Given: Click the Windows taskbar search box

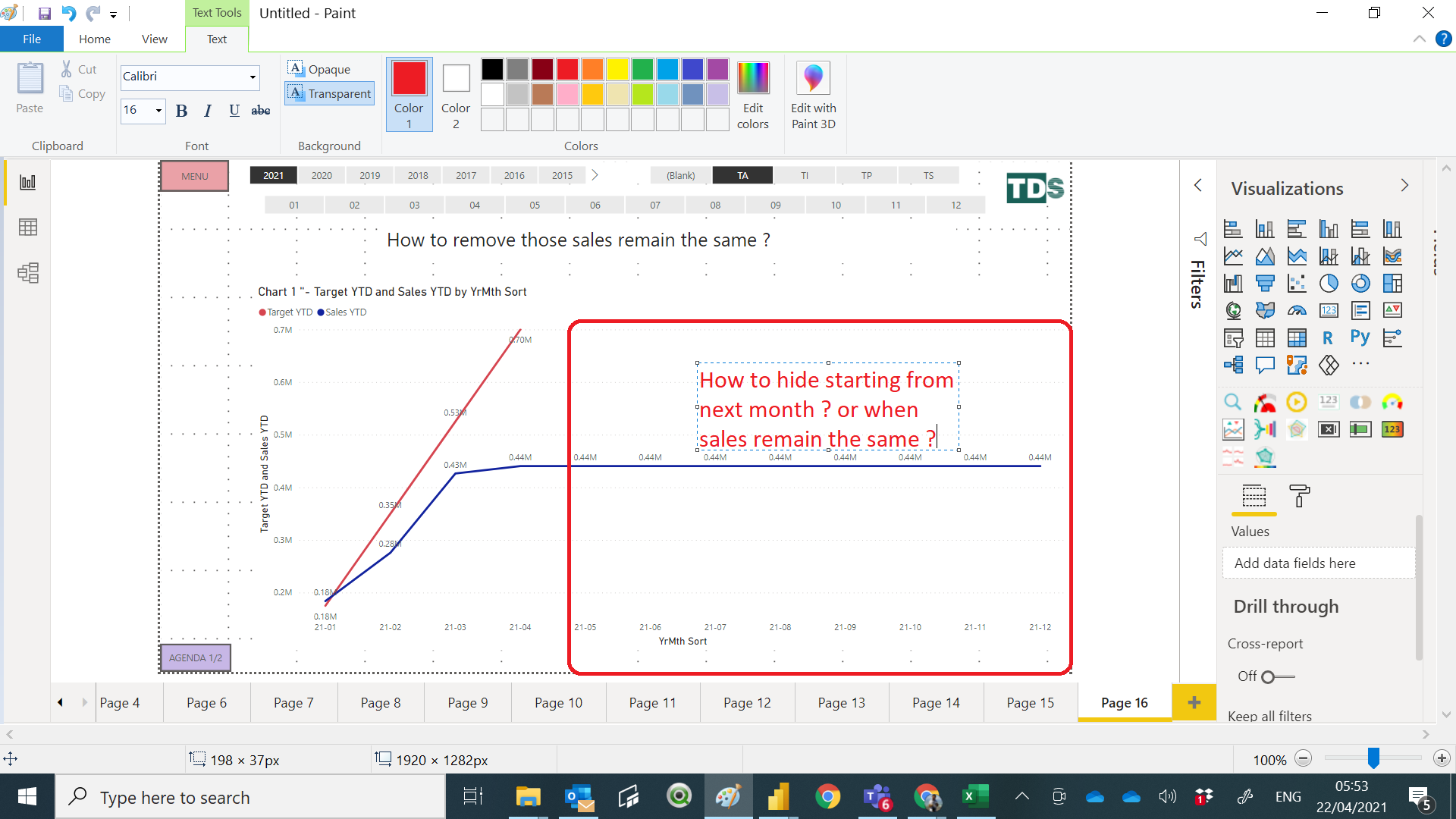Looking at the screenshot, I should point(250,797).
